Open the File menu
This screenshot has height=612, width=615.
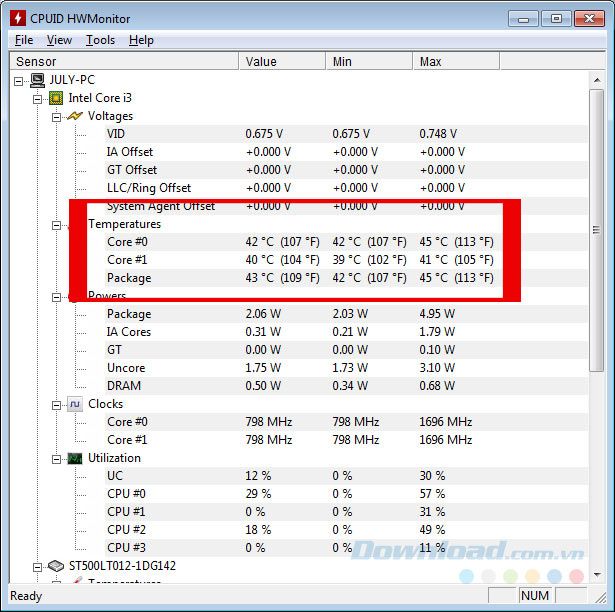[24, 40]
